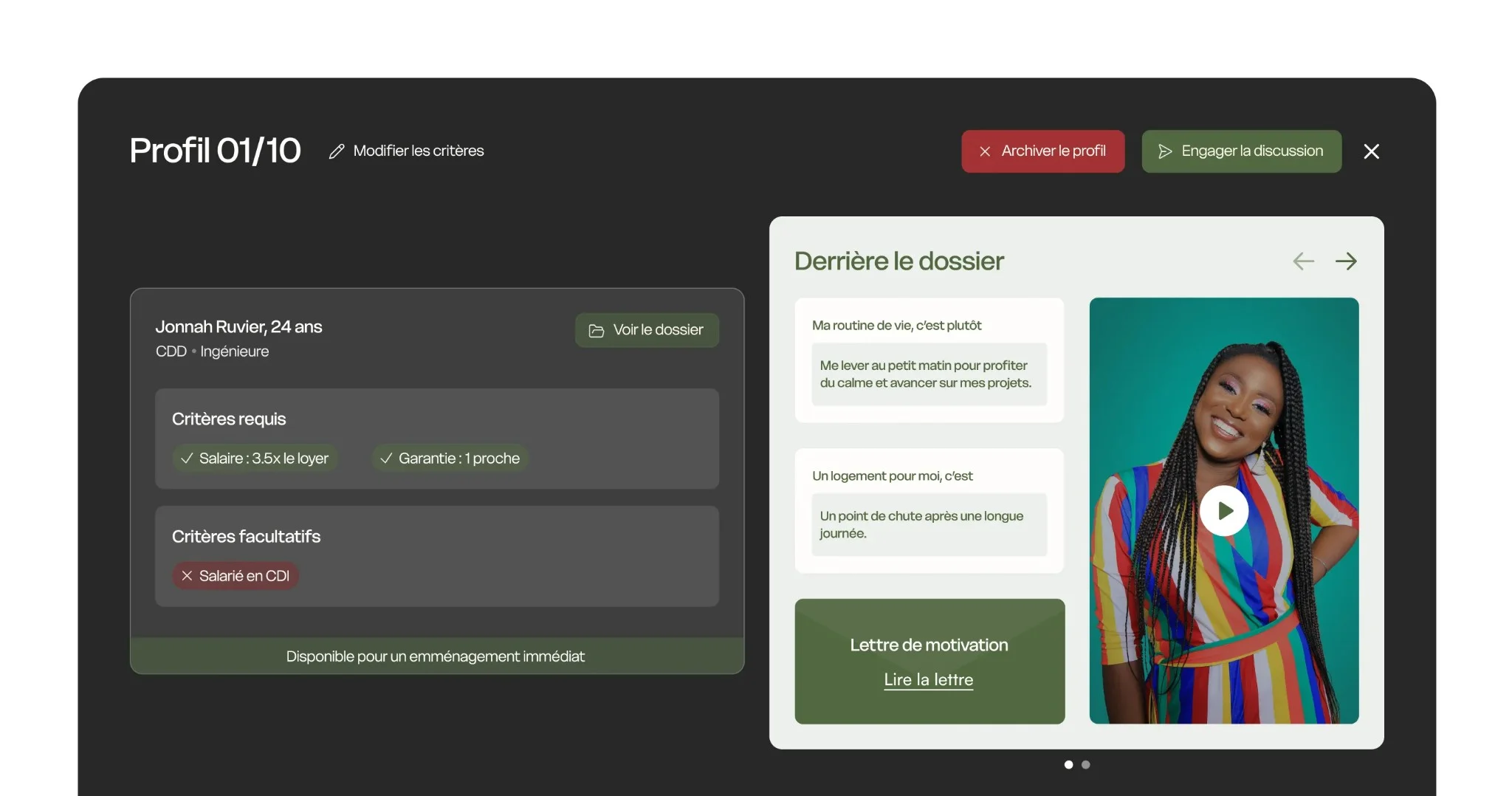This screenshot has height=796, width=1512.
Task: Click the folder icon in Voir le dossier
Action: tap(596, 331)
